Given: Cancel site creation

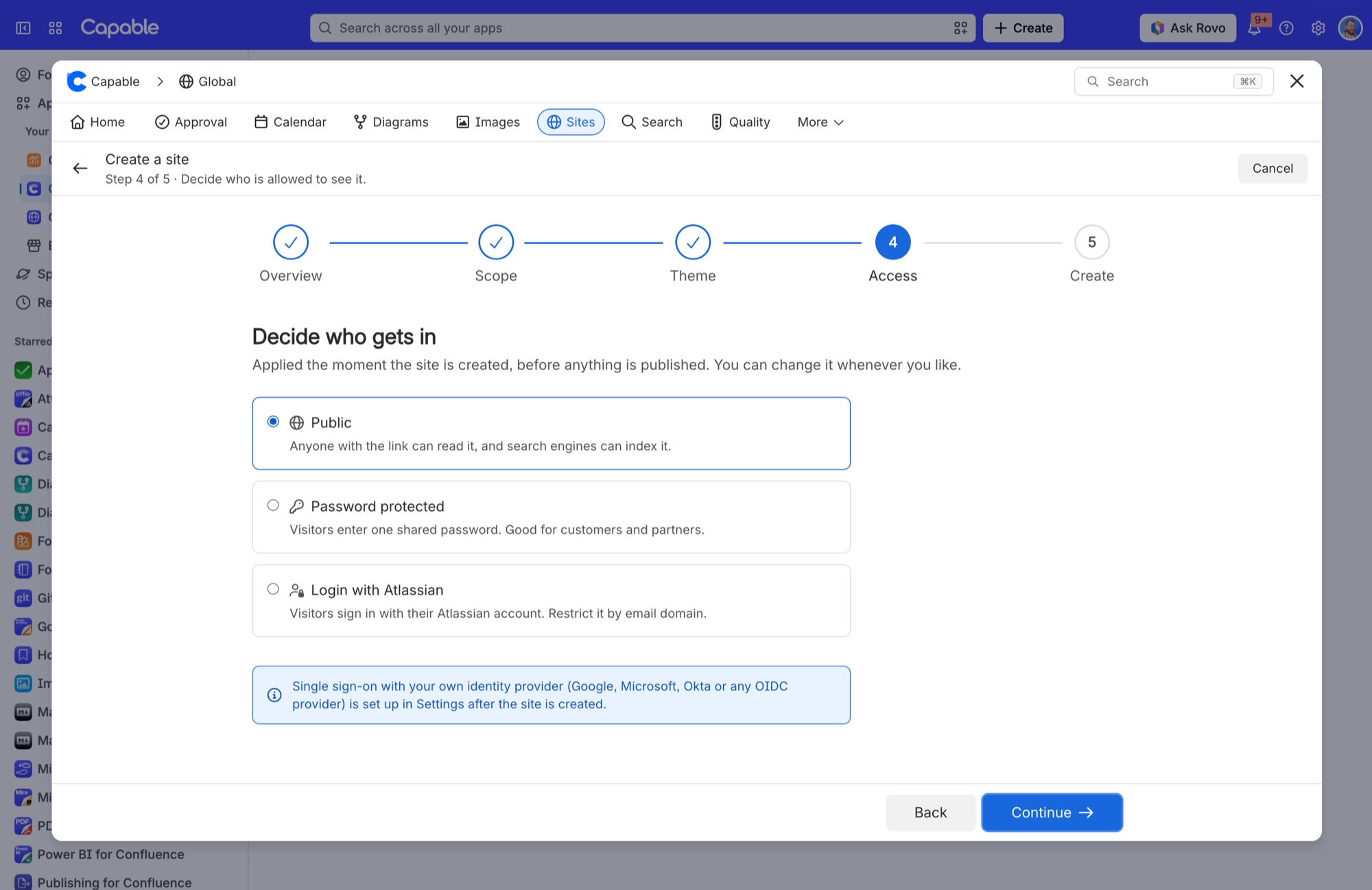Looking at the screenshot, I should point(1273,168).
